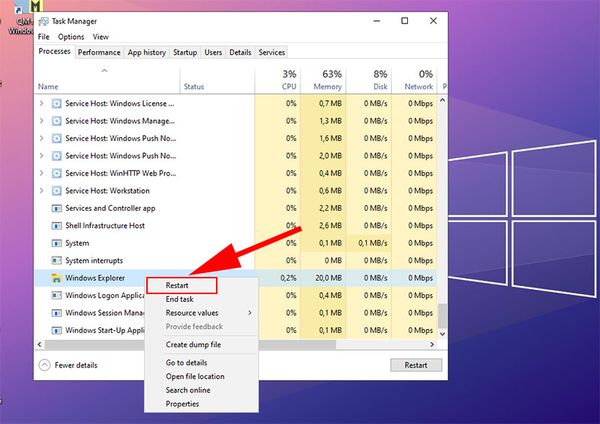Expand Service Host: Windows License group

[41, 103]
